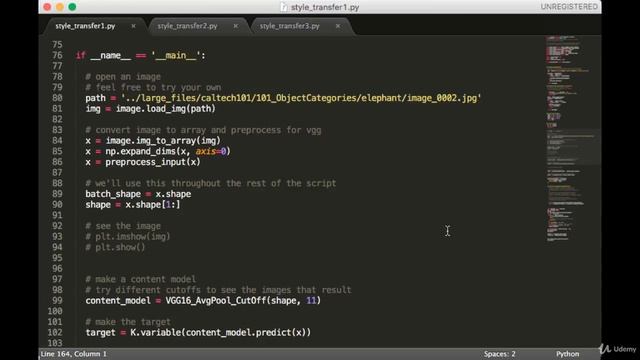This screenshot has height=360, width=640.
Task: Click 'image.load_img(path)' on line 81
Action: tap(166, 109)
